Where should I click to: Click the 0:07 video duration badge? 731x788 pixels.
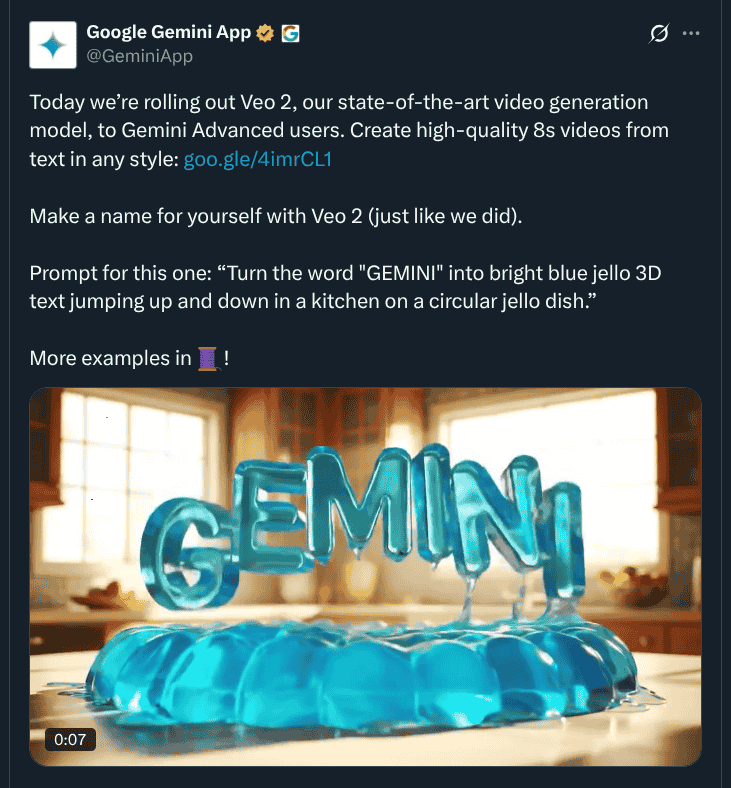point(68,739)
